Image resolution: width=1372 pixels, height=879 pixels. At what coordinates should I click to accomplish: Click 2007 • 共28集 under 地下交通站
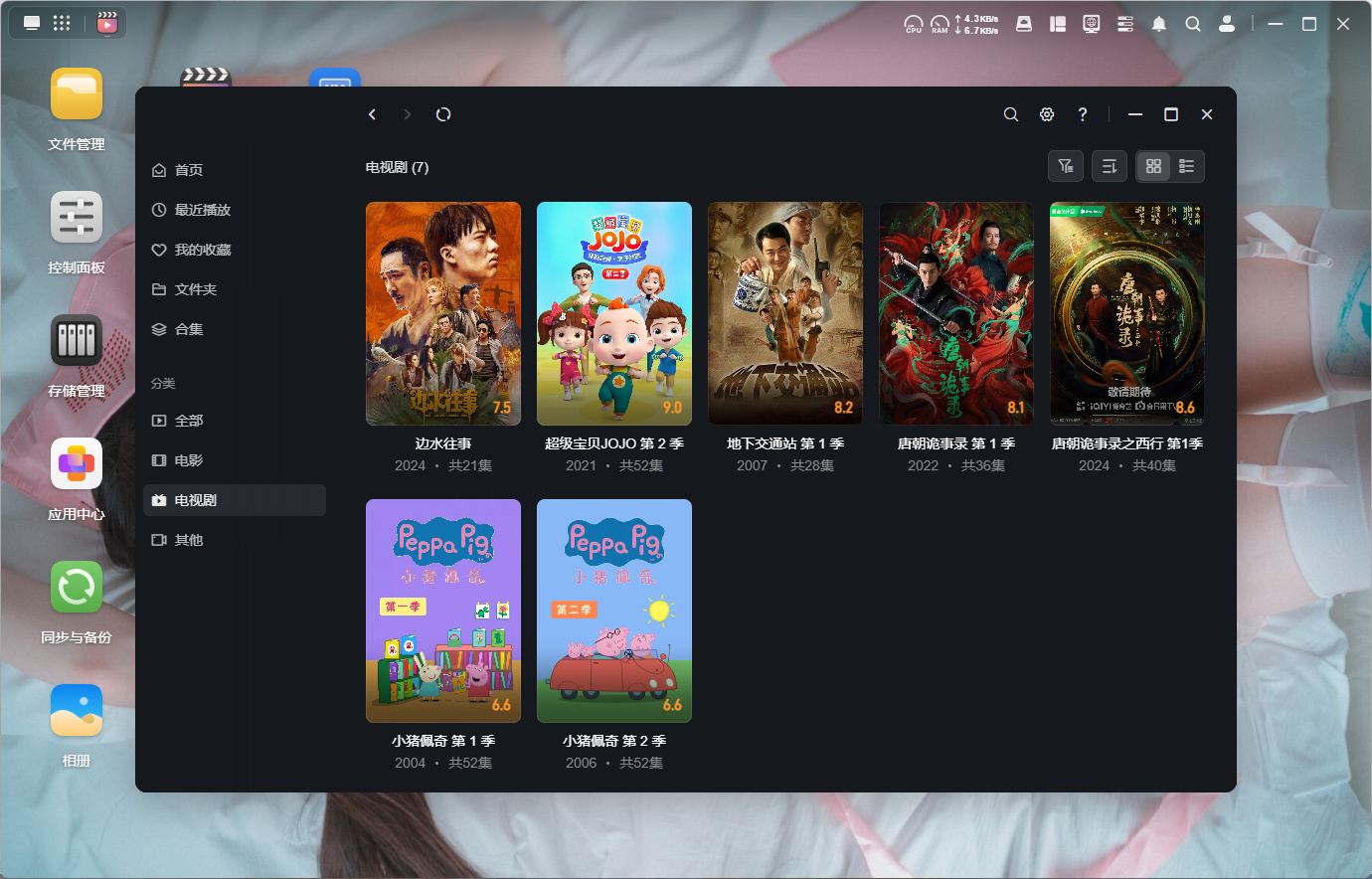tap(785, 465)
